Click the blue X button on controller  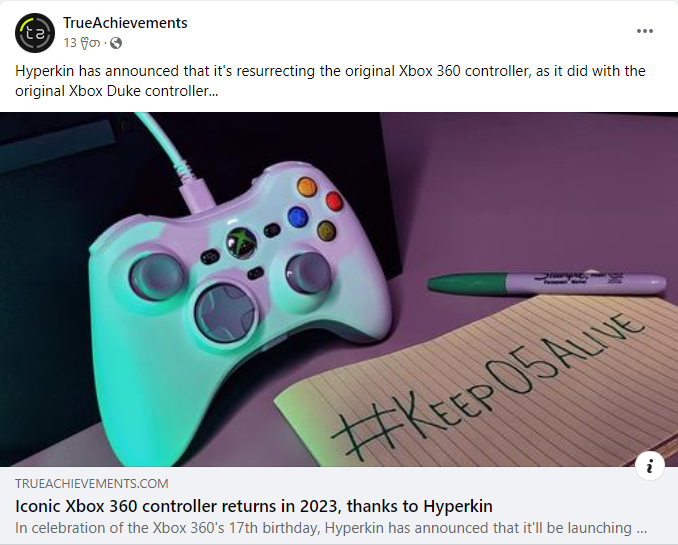[298, 217]
